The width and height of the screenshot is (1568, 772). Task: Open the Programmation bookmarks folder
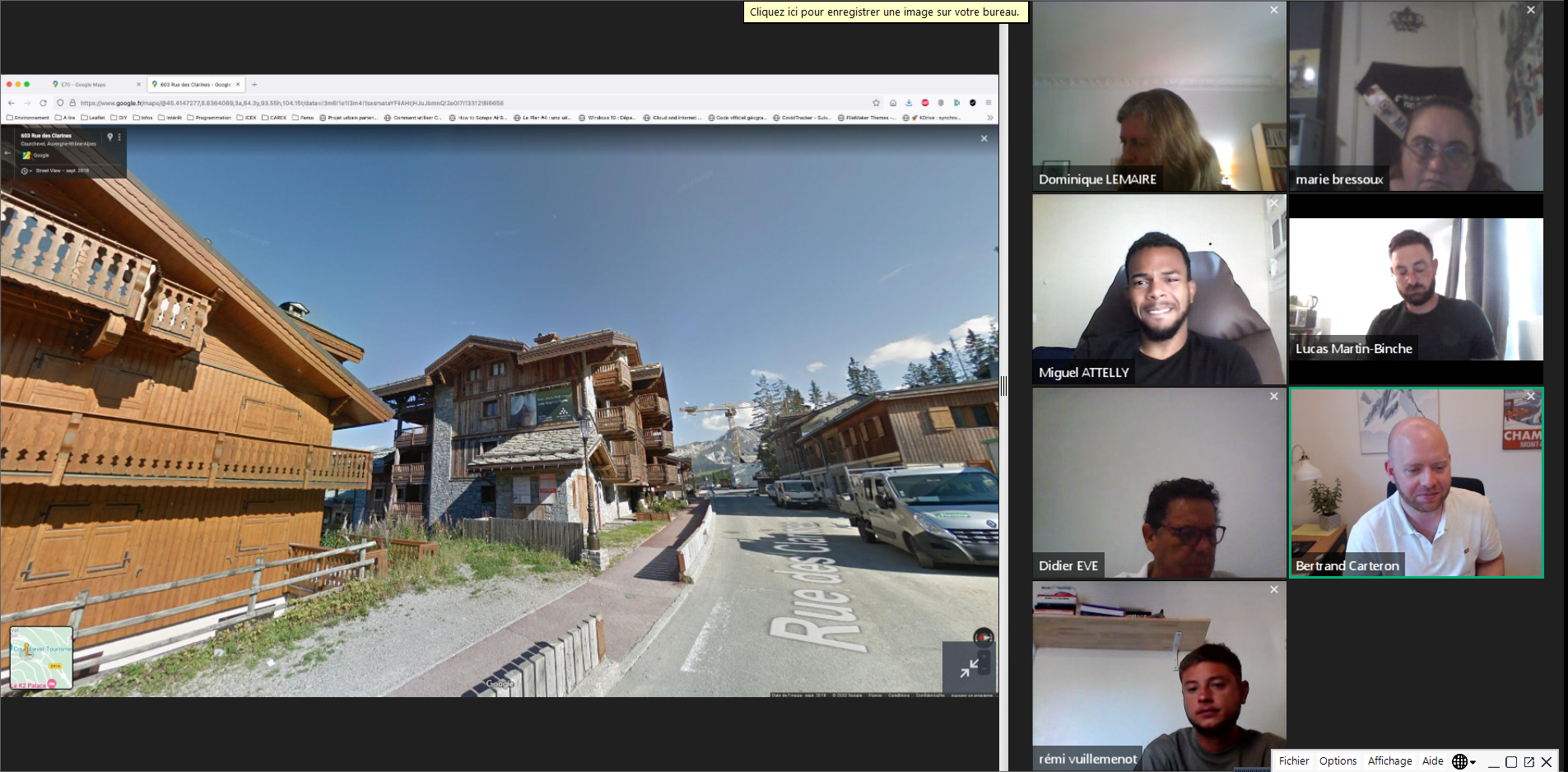tap(210, 118)
